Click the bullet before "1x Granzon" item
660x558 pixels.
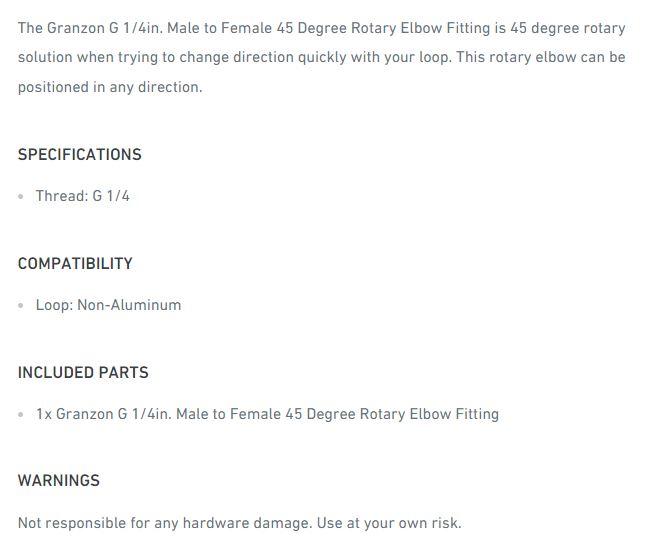(x=21, y=415)
